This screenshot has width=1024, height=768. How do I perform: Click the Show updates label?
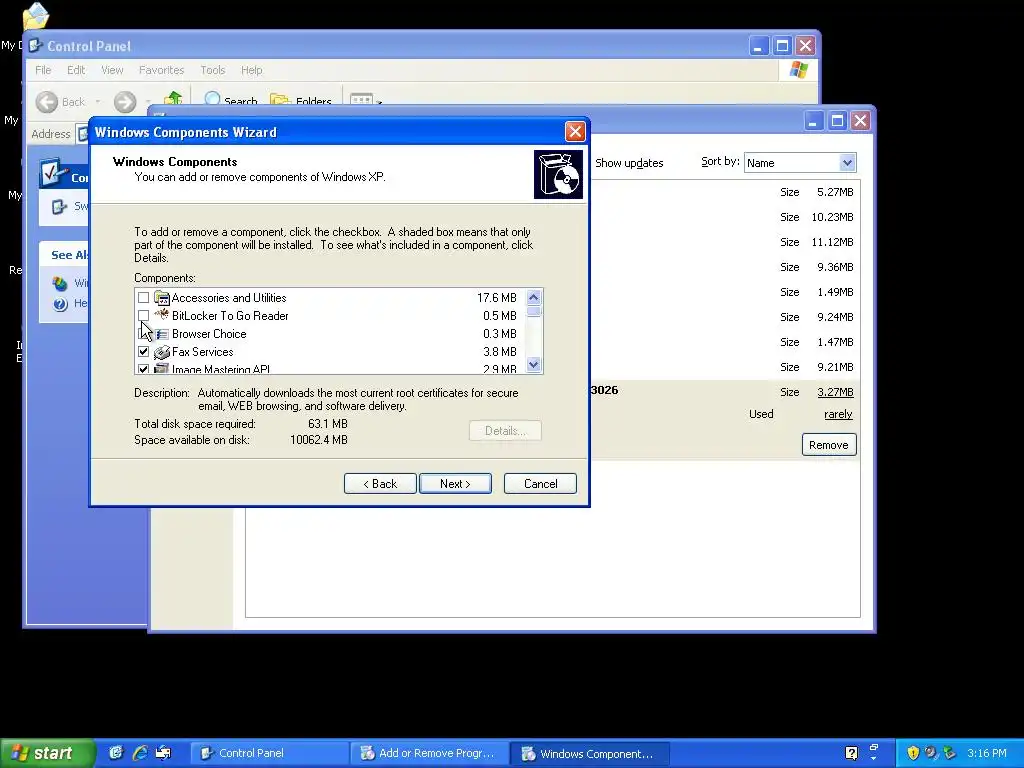pyautogui.click(x=629, y=163)
